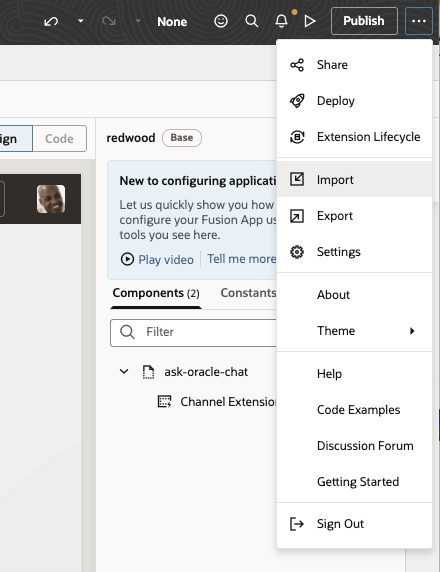This screenshot has height=572, width=440.
Task: Switch to the Components tab
Action: [156, 293]
